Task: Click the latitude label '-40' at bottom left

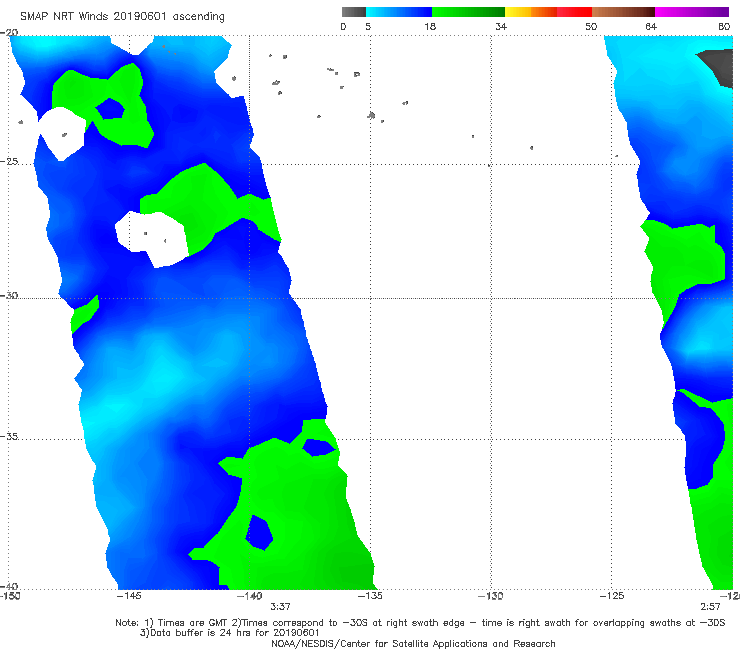Action: pyautogui.click(x=9, y=586)
